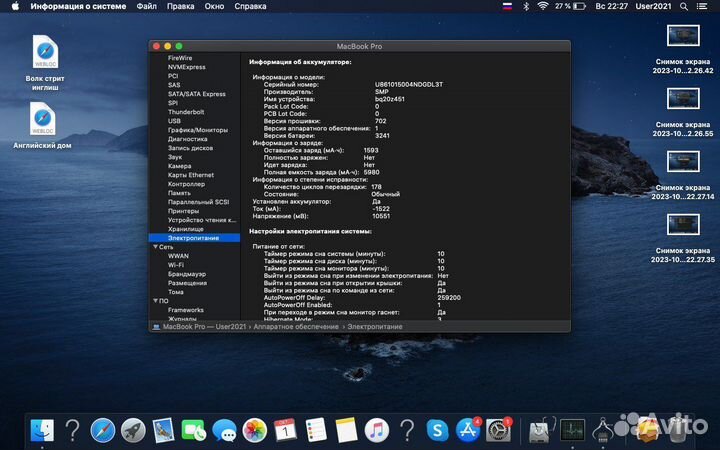Click the battery 27% indicator

point(570,6)
